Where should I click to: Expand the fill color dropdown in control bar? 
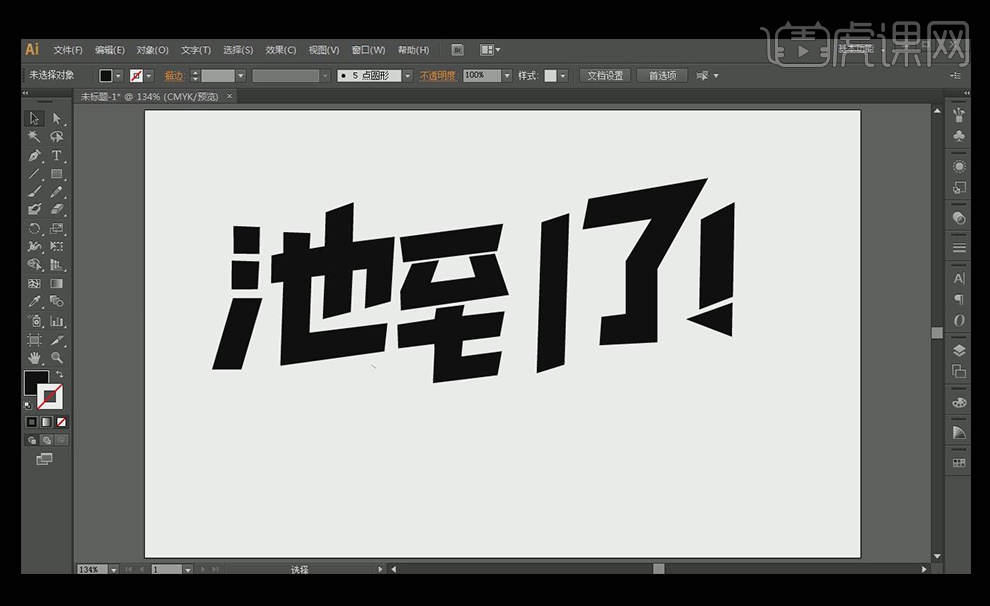(118, 76)
